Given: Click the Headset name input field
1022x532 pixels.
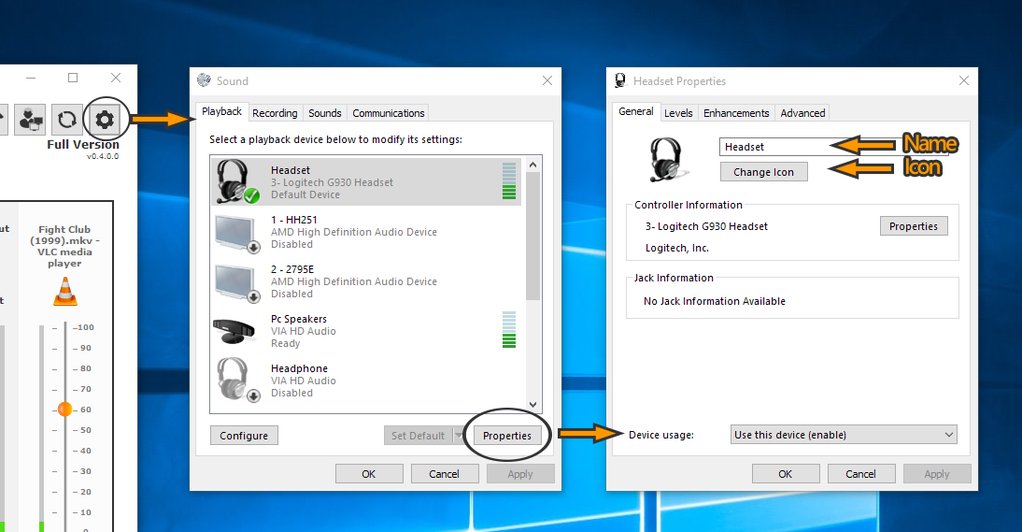Looking at the screenshot, I should [833, 147].
